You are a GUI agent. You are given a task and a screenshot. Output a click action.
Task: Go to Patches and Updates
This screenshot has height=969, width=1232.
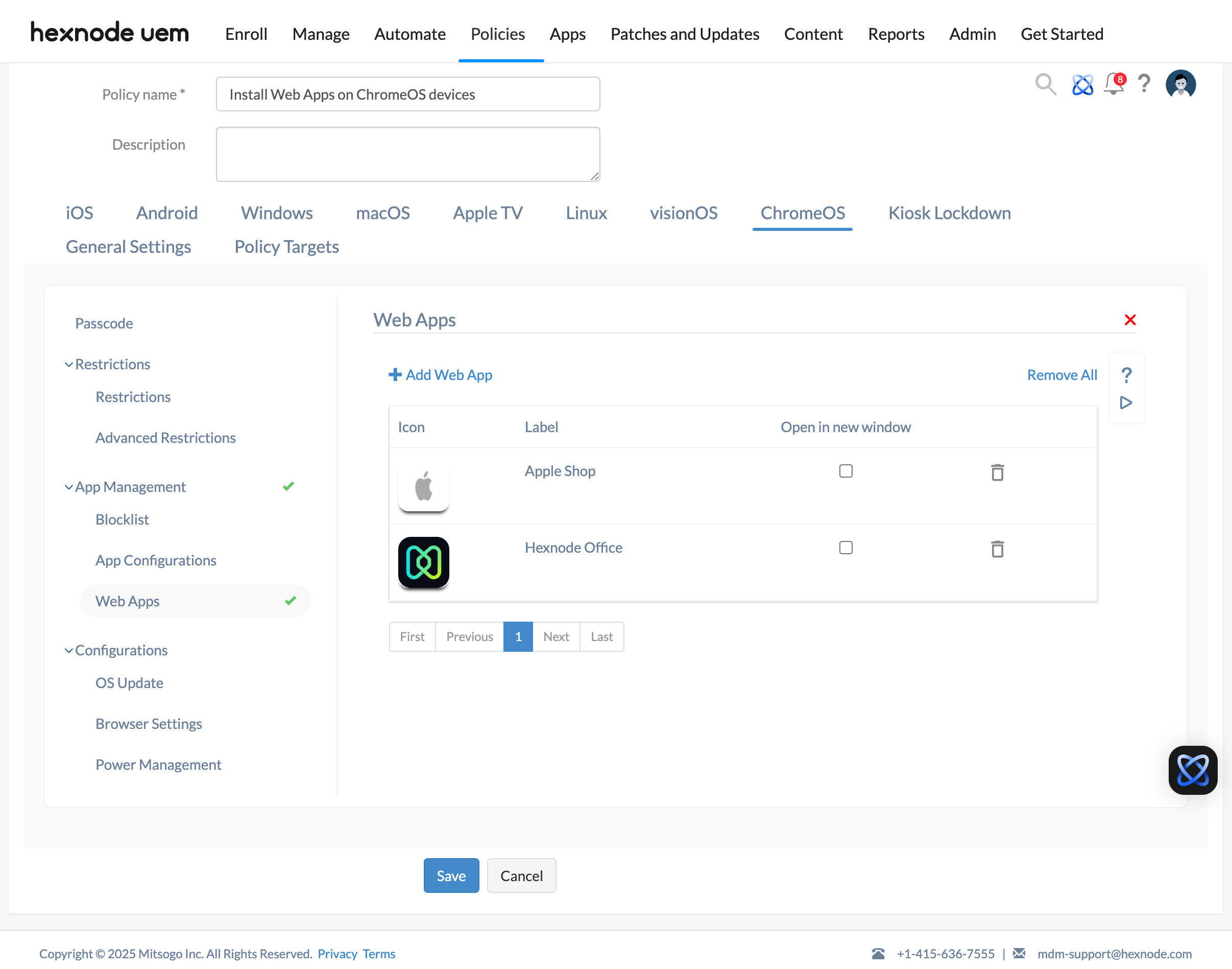click(x=685, y=34)
